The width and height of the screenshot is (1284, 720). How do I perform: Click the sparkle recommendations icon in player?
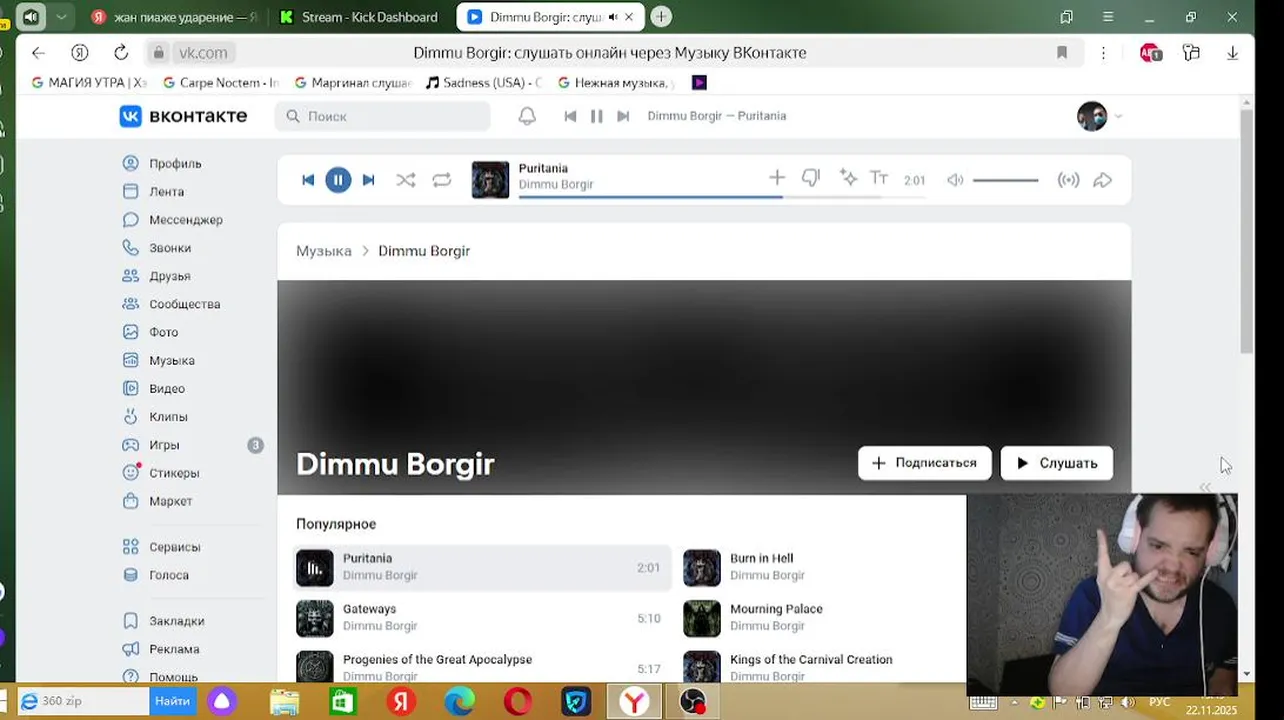(848, 178)
